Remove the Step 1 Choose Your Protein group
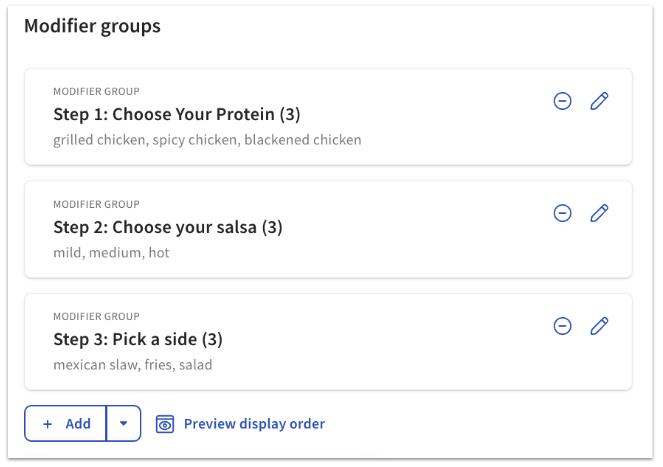 tap(563, 101)
